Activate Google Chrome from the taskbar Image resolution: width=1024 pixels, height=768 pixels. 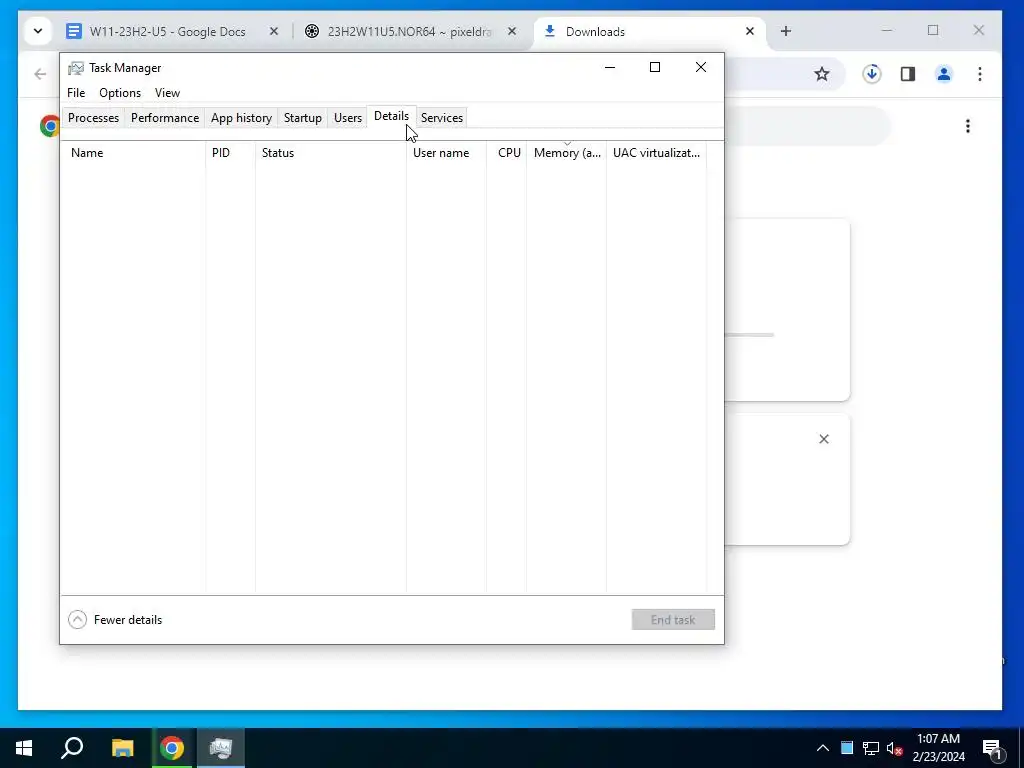[x=172, y=748]
